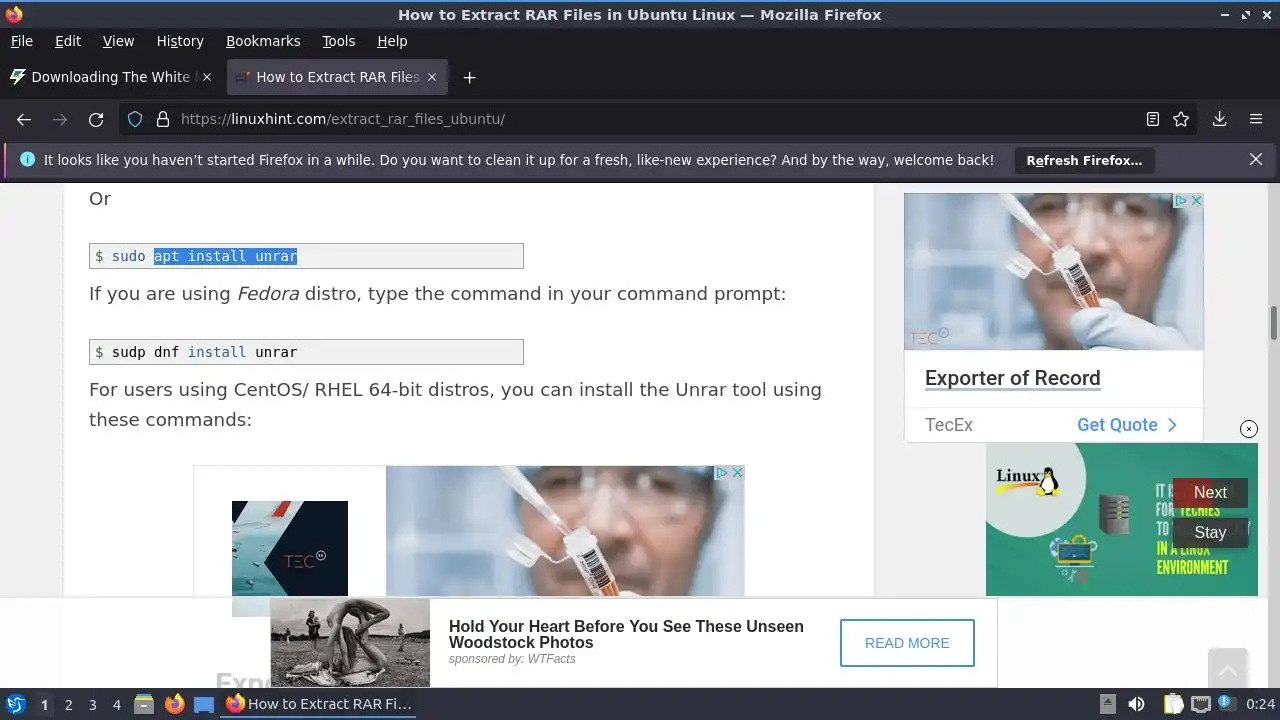Close the How to Extract RAR Files tab

432,77
